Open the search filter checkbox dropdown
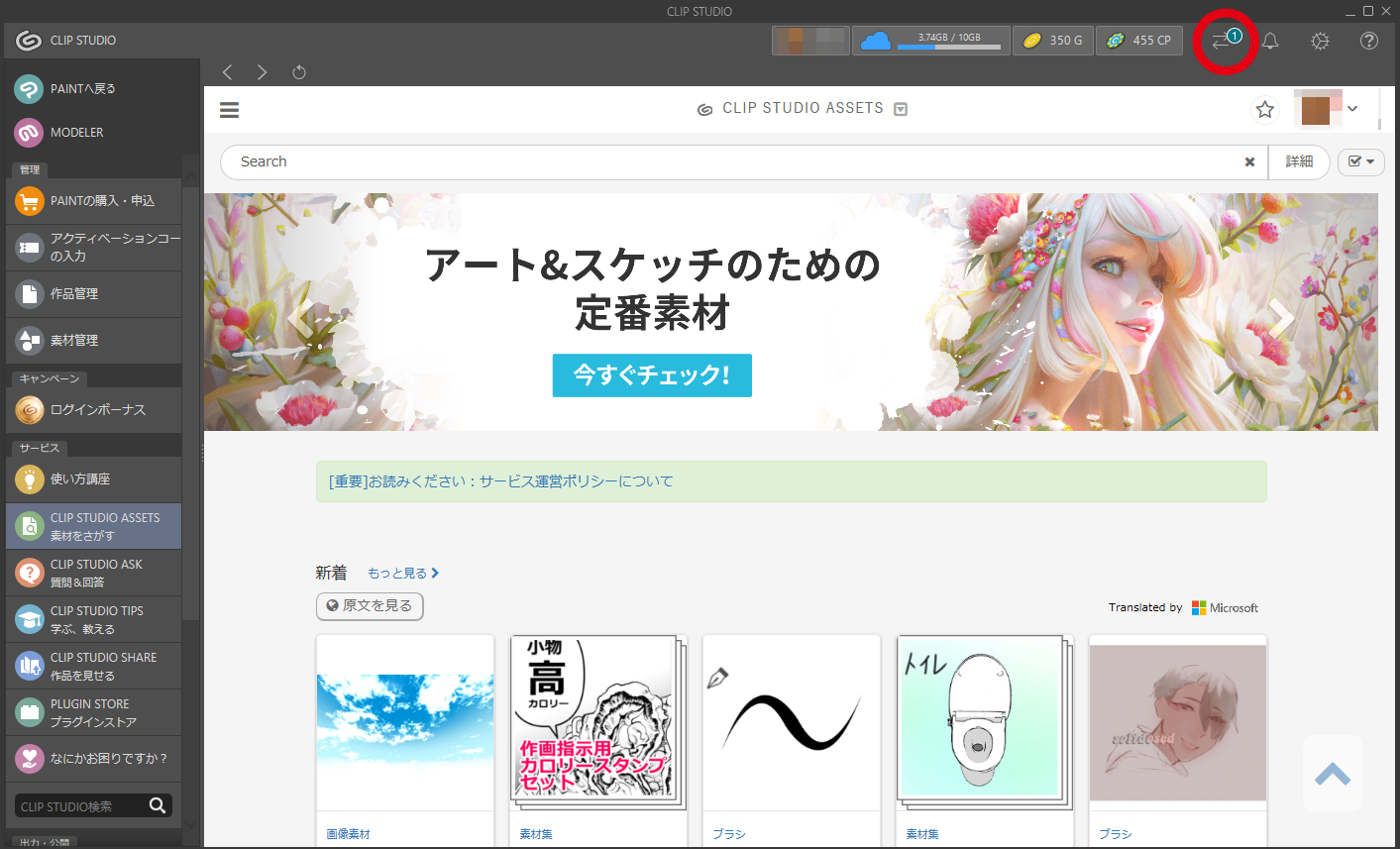Image resolution: width=1400 pixels, height=849 pixels. point(1360,161)
